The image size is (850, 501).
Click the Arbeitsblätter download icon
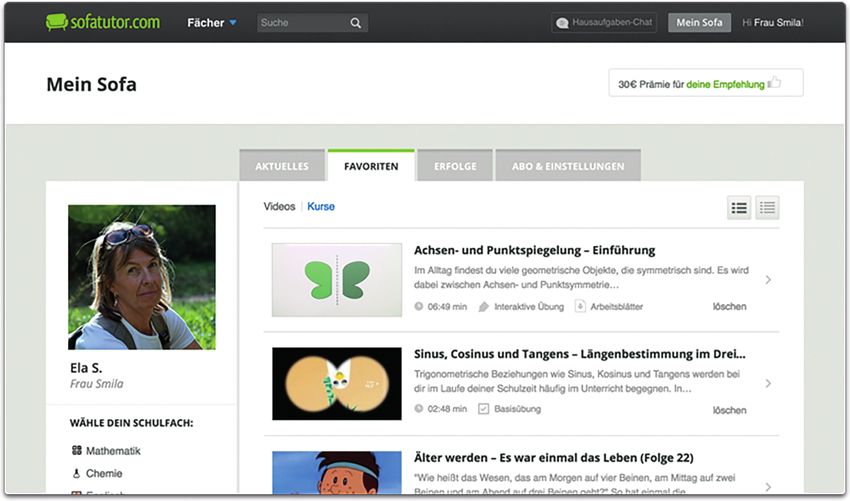(x=580, y=306)
